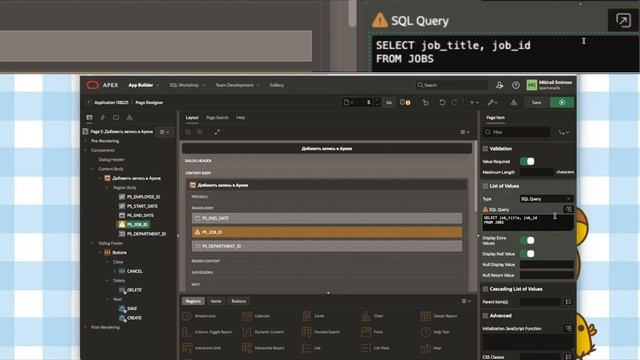This screenshot has height=360, width=640.
Task: Click the Filter properties search field
Action: point(517,132)
